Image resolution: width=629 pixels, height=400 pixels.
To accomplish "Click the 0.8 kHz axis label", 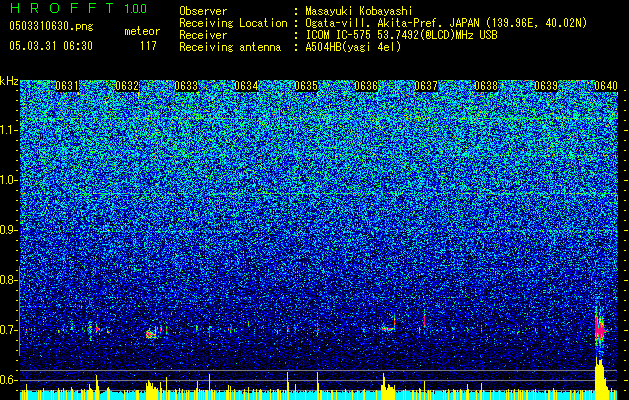I will tap(8, 280).
